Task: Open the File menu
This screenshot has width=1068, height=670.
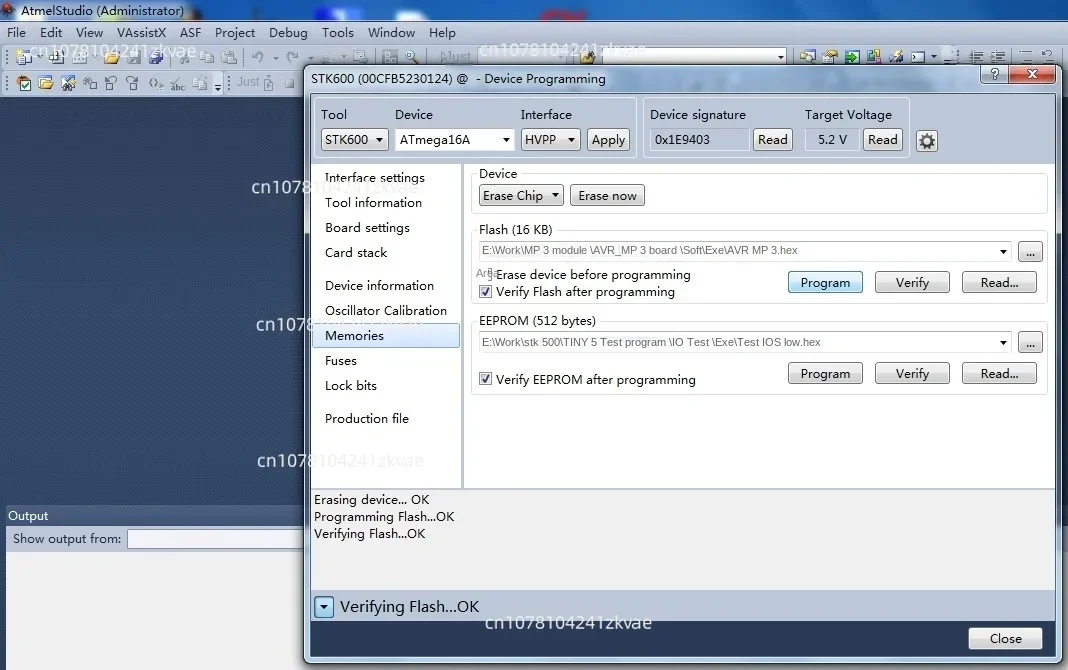Action: [16, 33]
